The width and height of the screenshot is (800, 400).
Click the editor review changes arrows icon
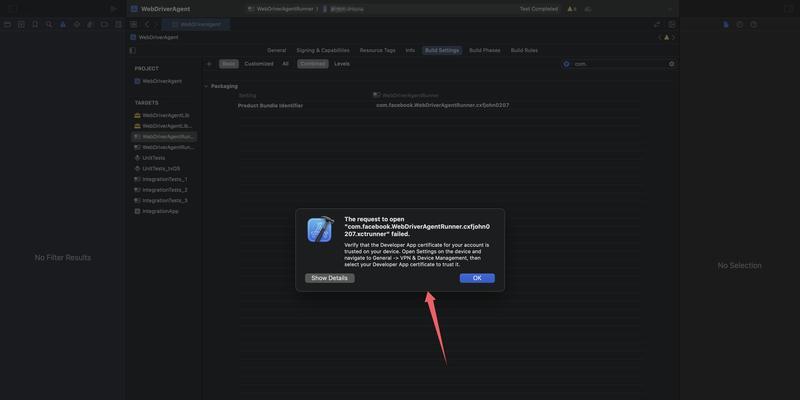pyautogui.click(x=657, y=24)
